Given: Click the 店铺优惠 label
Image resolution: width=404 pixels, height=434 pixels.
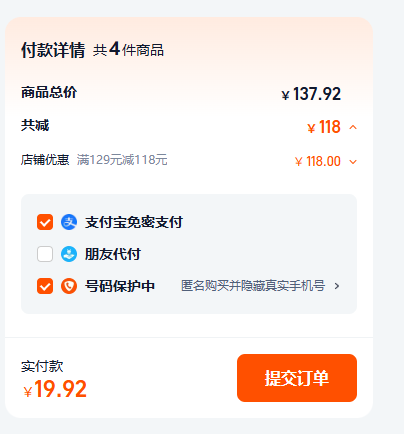Looking at the screenshot, I should [45, 160].
